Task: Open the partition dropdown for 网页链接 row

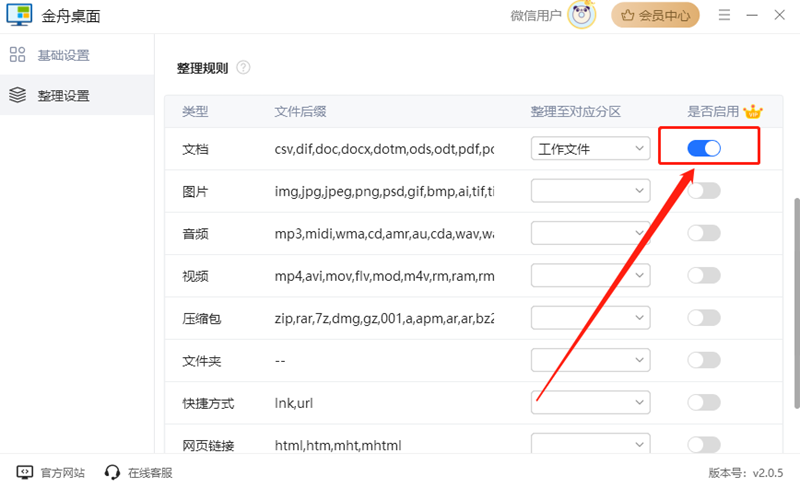Action: point(590,443)
